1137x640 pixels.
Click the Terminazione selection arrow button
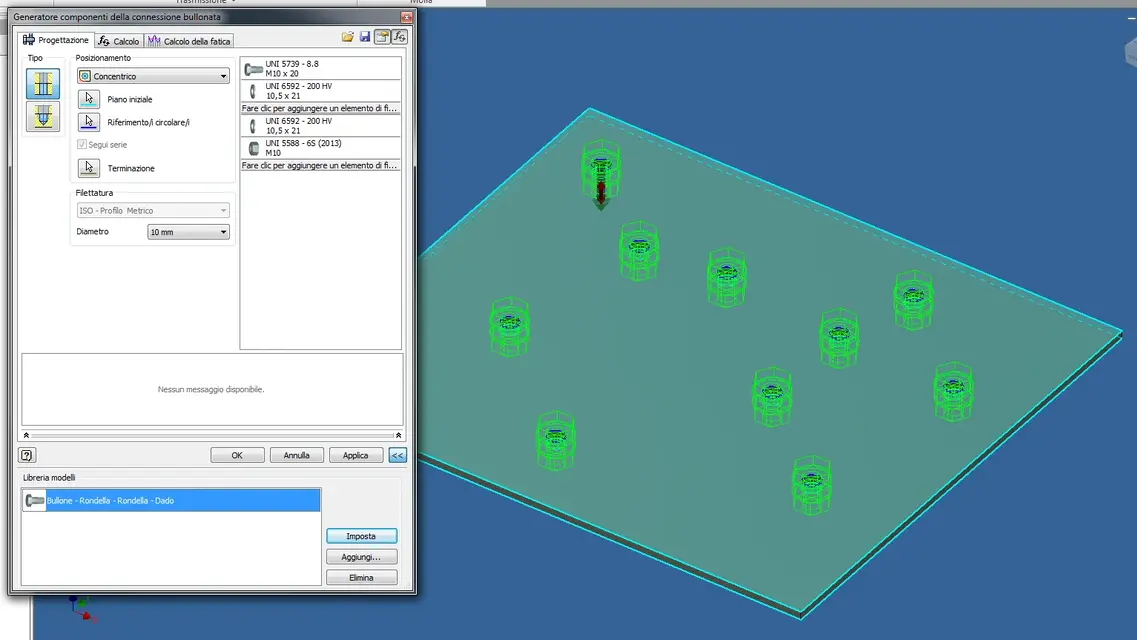[x=88, y=167]
